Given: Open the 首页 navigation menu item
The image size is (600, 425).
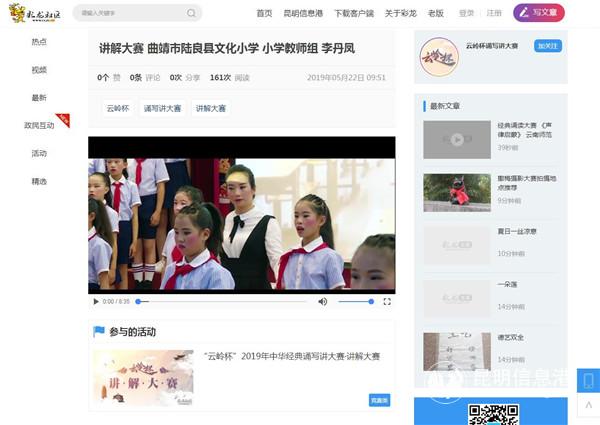Looking at the screenshot, I should (264, 13).
